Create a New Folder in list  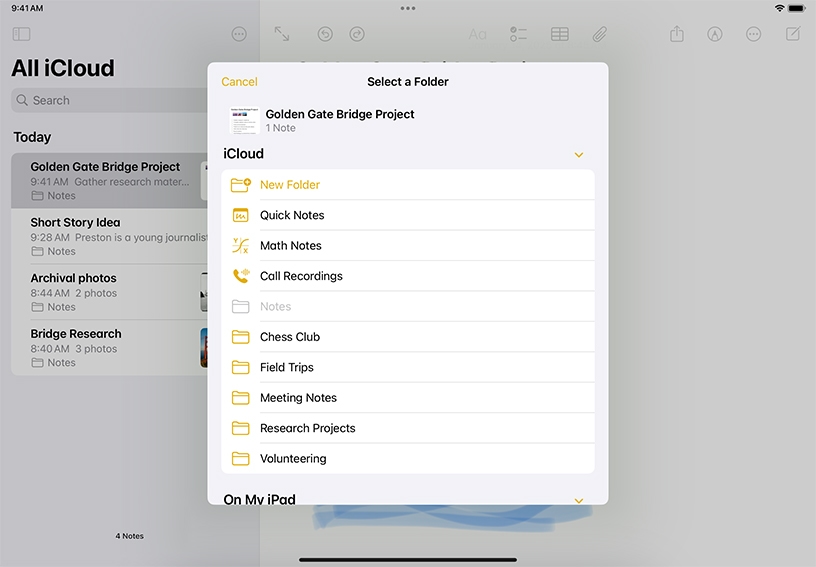290,185
